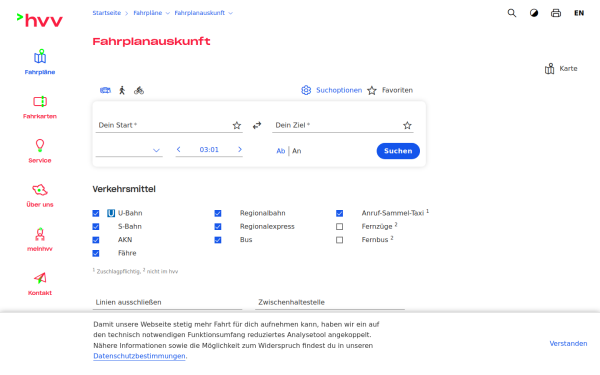This screenshot has height=375, width=600.
Task: Click Verstanden to dismiss notice
Action: click(x=568, y=344)
